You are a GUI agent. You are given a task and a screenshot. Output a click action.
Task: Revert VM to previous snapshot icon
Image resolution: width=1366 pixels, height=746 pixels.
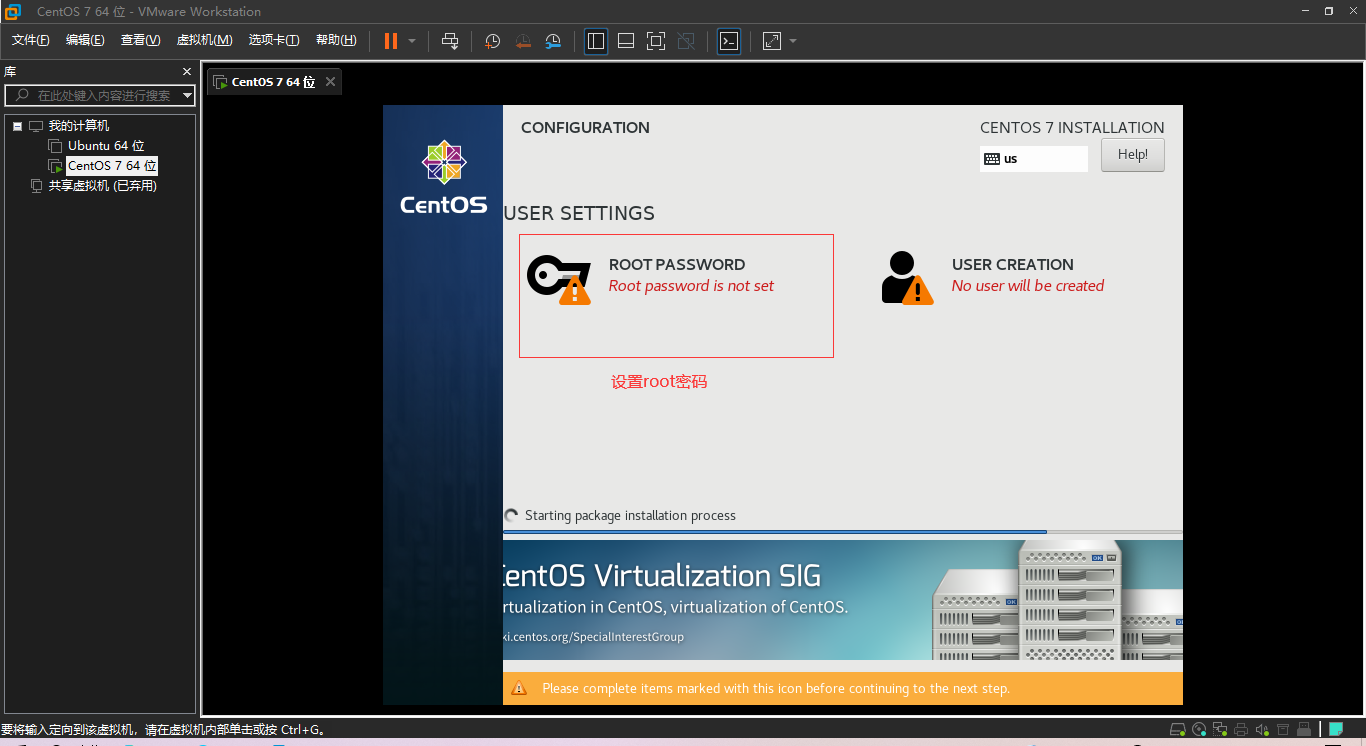pos(523,41)
